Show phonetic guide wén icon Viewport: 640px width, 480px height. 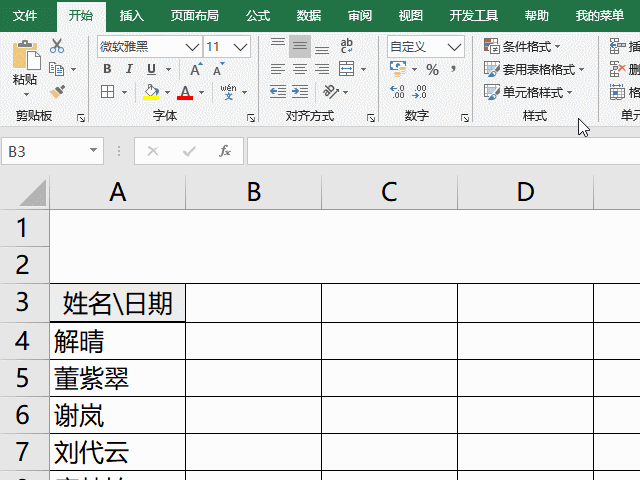tap(229, 92)
